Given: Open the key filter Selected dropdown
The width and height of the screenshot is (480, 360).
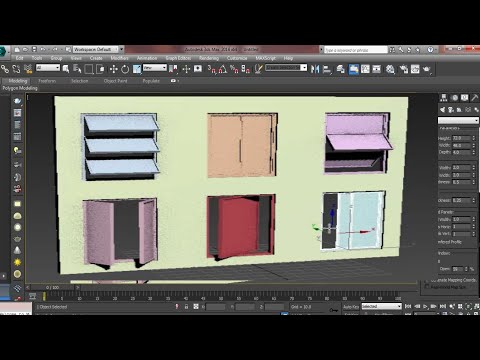Looking at the screenshot, I should tap(381, 306).
